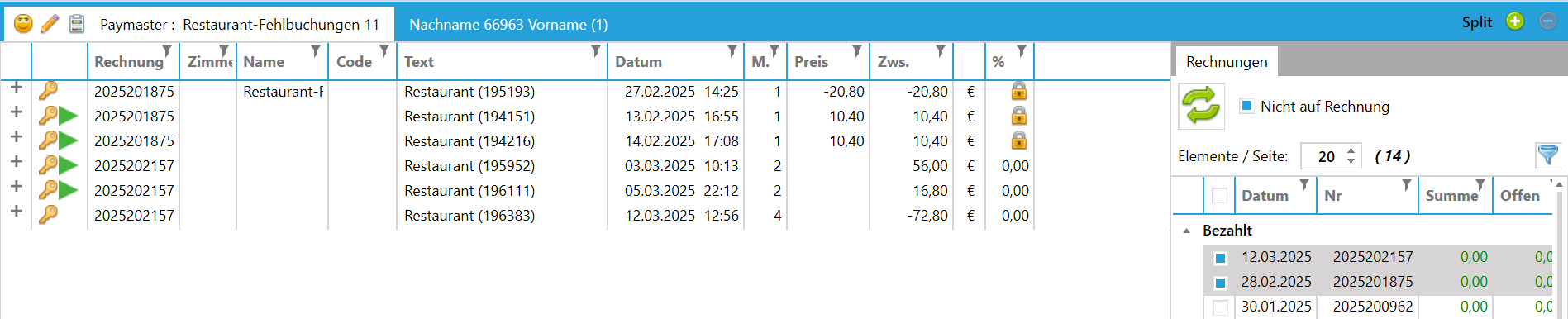The height and width of the screenshot is (319, 1568).
Task: Click the padlock icon on the 14.02.2025 row
Action: pyautogui.click(x=1018, y=140)
